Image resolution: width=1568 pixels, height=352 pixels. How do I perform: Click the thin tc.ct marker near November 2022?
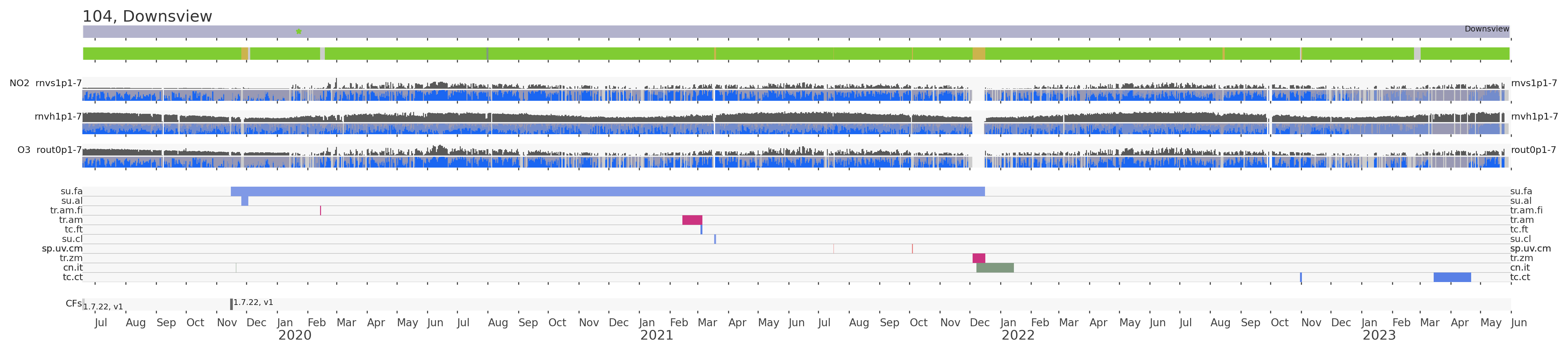1301,278
